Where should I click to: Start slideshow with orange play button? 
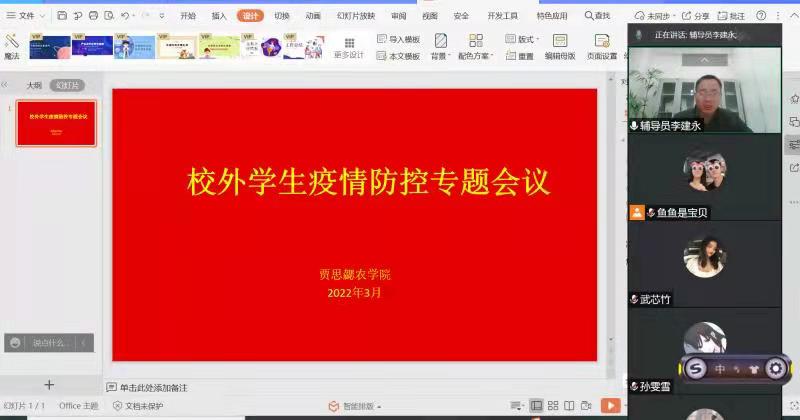(609, 405)
